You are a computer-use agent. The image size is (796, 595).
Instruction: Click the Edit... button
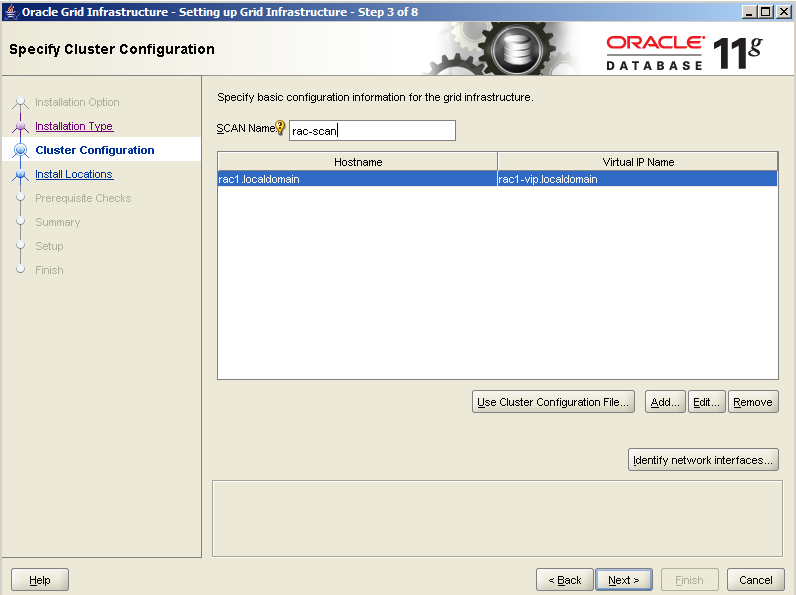(x=706, y=402)
